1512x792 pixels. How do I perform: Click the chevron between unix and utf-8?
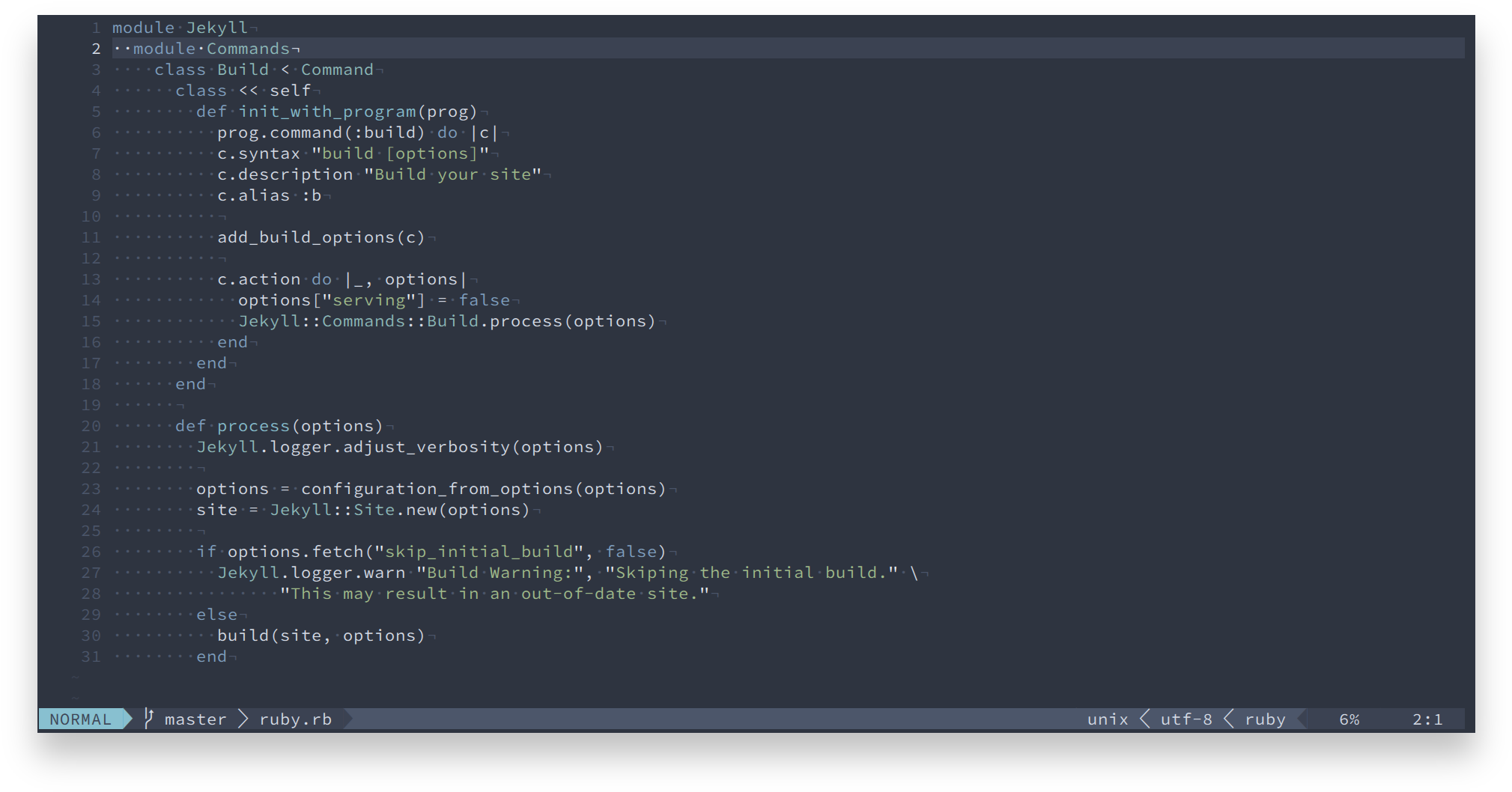pyautogui.click(x=1145, y=719)
